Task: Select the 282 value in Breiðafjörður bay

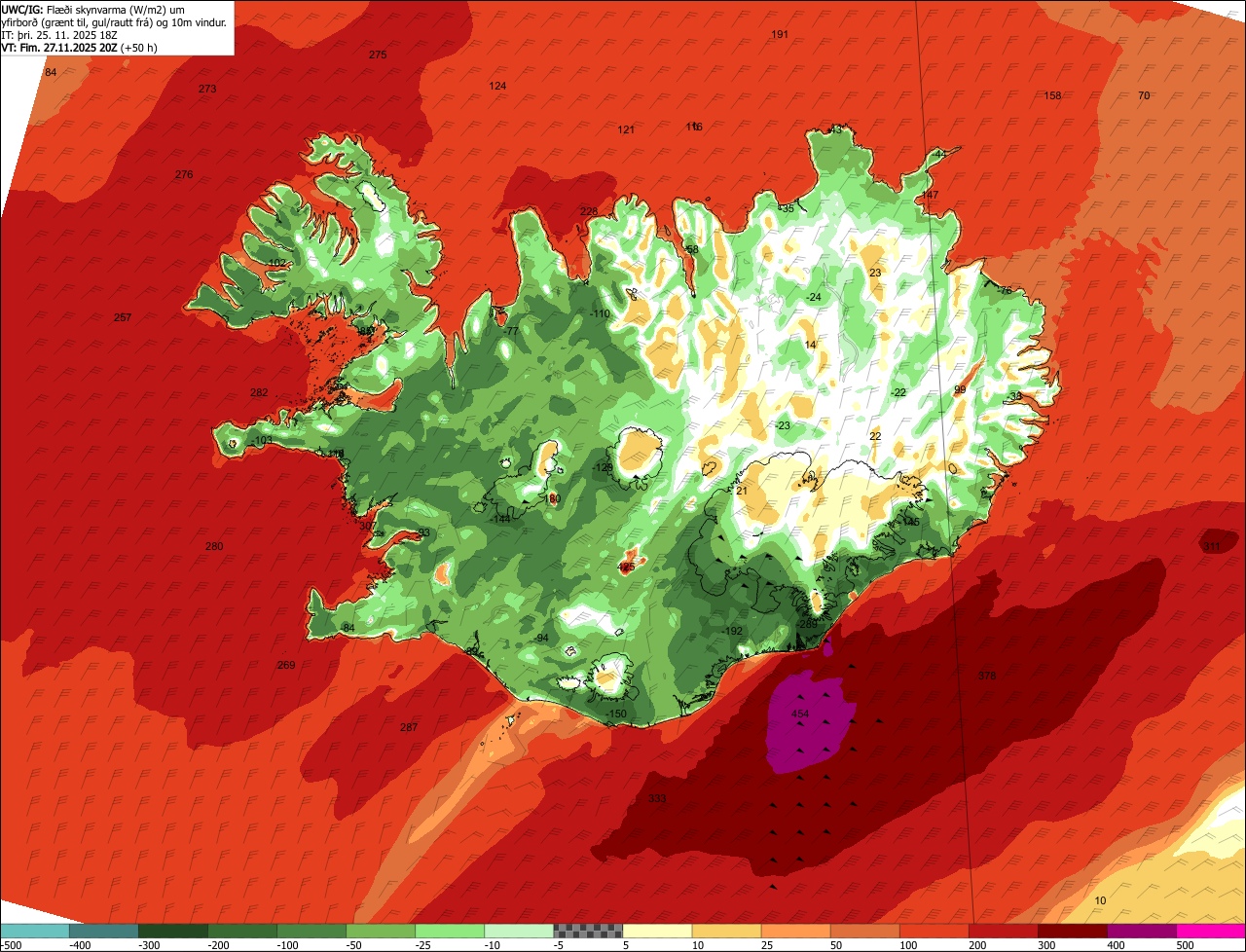Action: coord(259,392)
